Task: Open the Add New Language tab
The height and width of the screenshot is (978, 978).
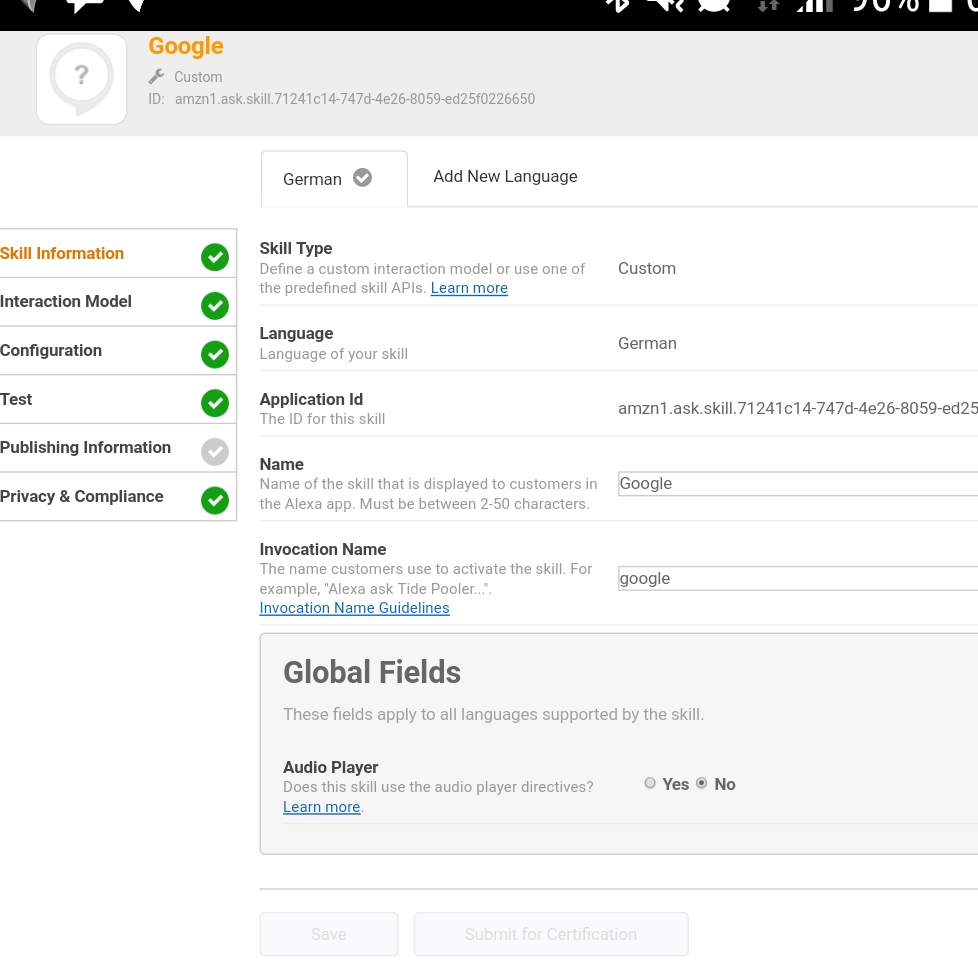Action: tap(505, 177)
